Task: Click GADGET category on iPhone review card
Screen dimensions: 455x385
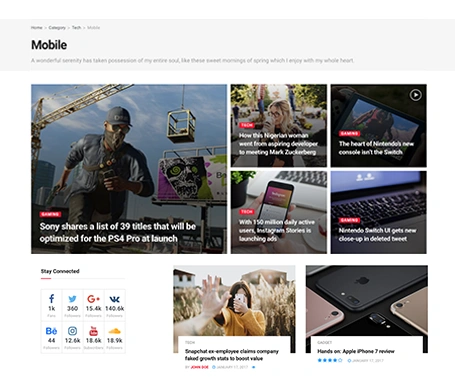Action: (x=324, y=342)
